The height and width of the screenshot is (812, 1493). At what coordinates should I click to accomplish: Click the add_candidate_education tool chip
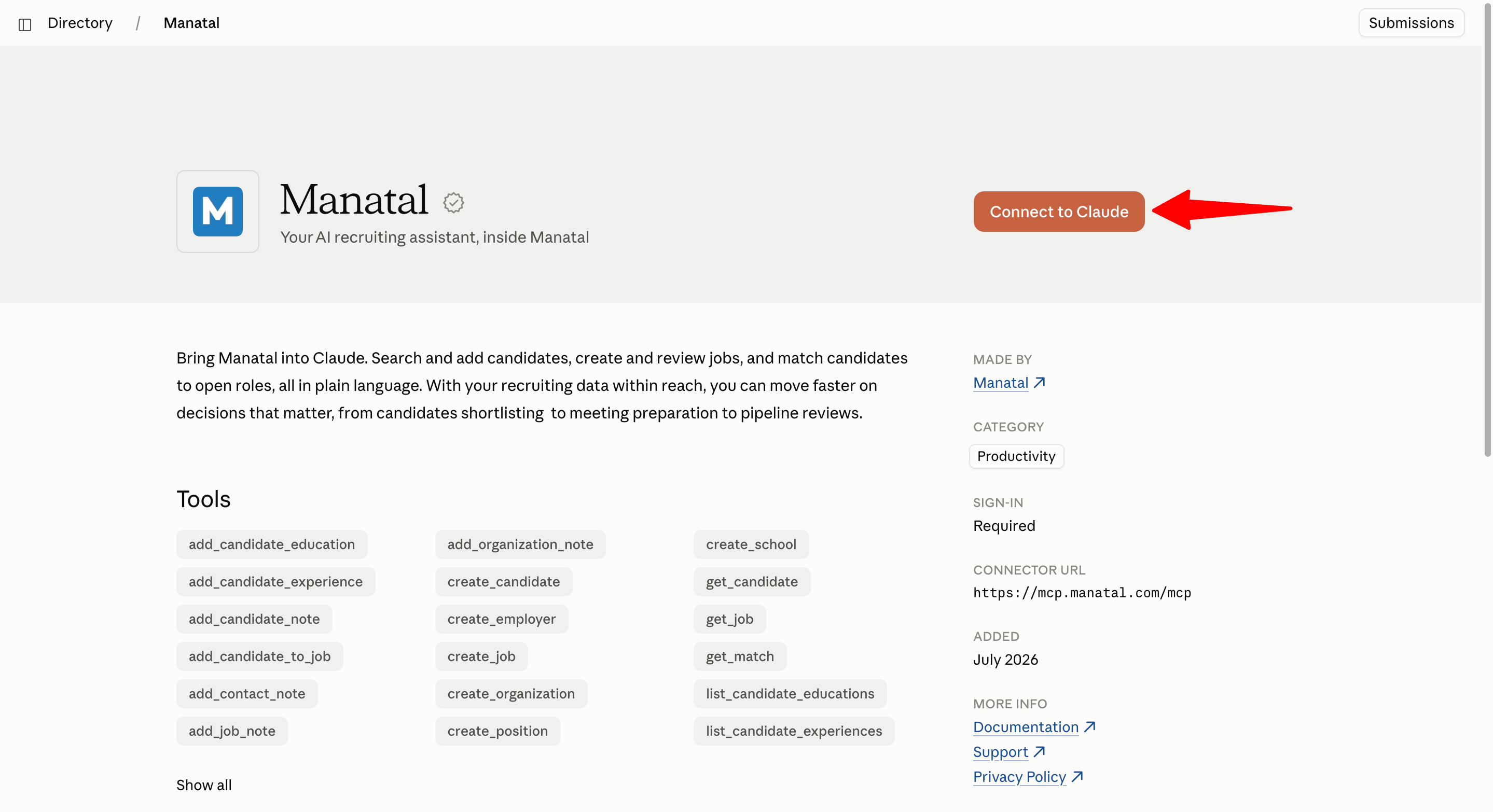(272, 544)
